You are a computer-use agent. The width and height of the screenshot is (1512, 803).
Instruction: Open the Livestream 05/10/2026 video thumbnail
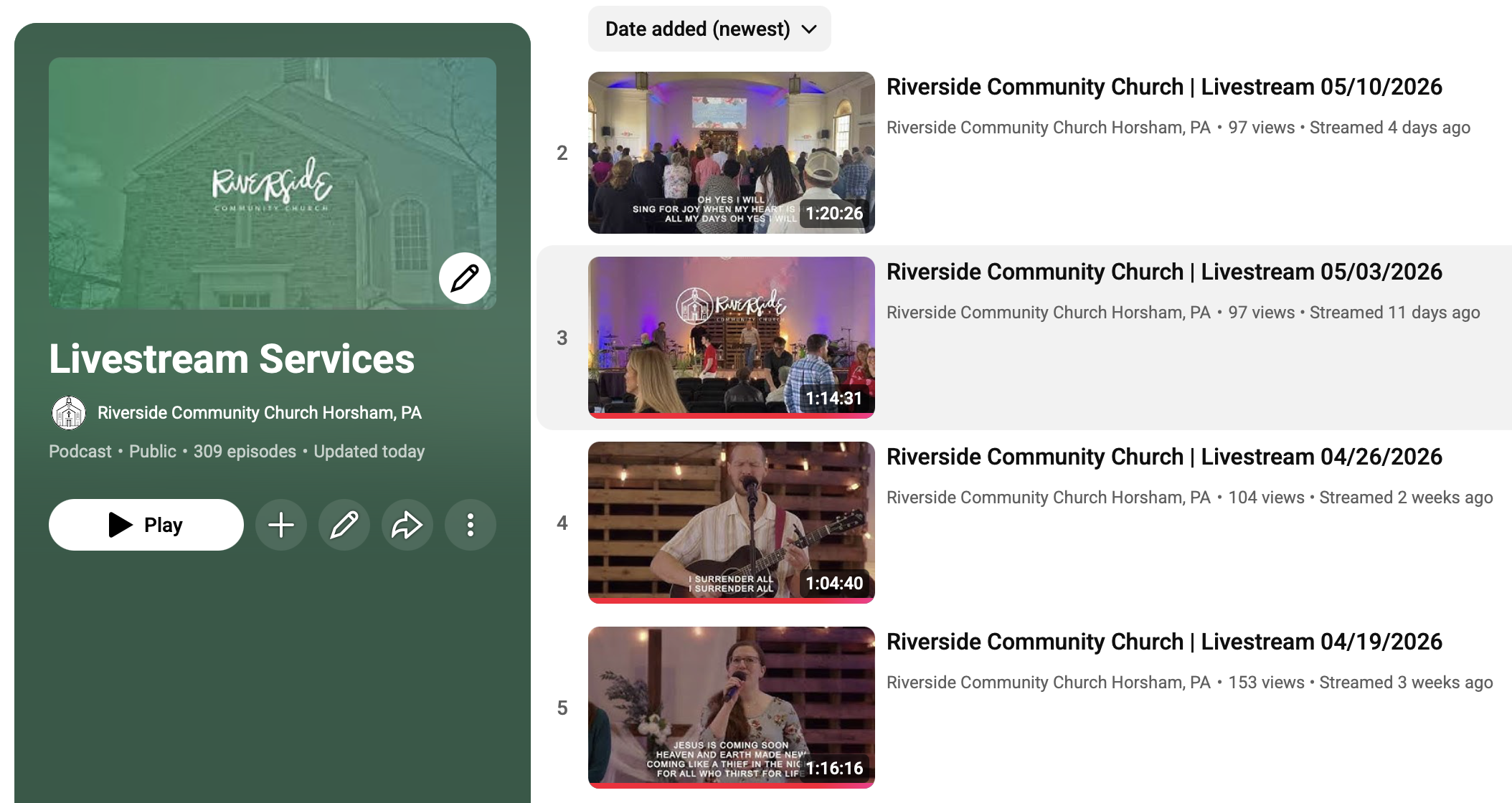[x=732, y=153]
